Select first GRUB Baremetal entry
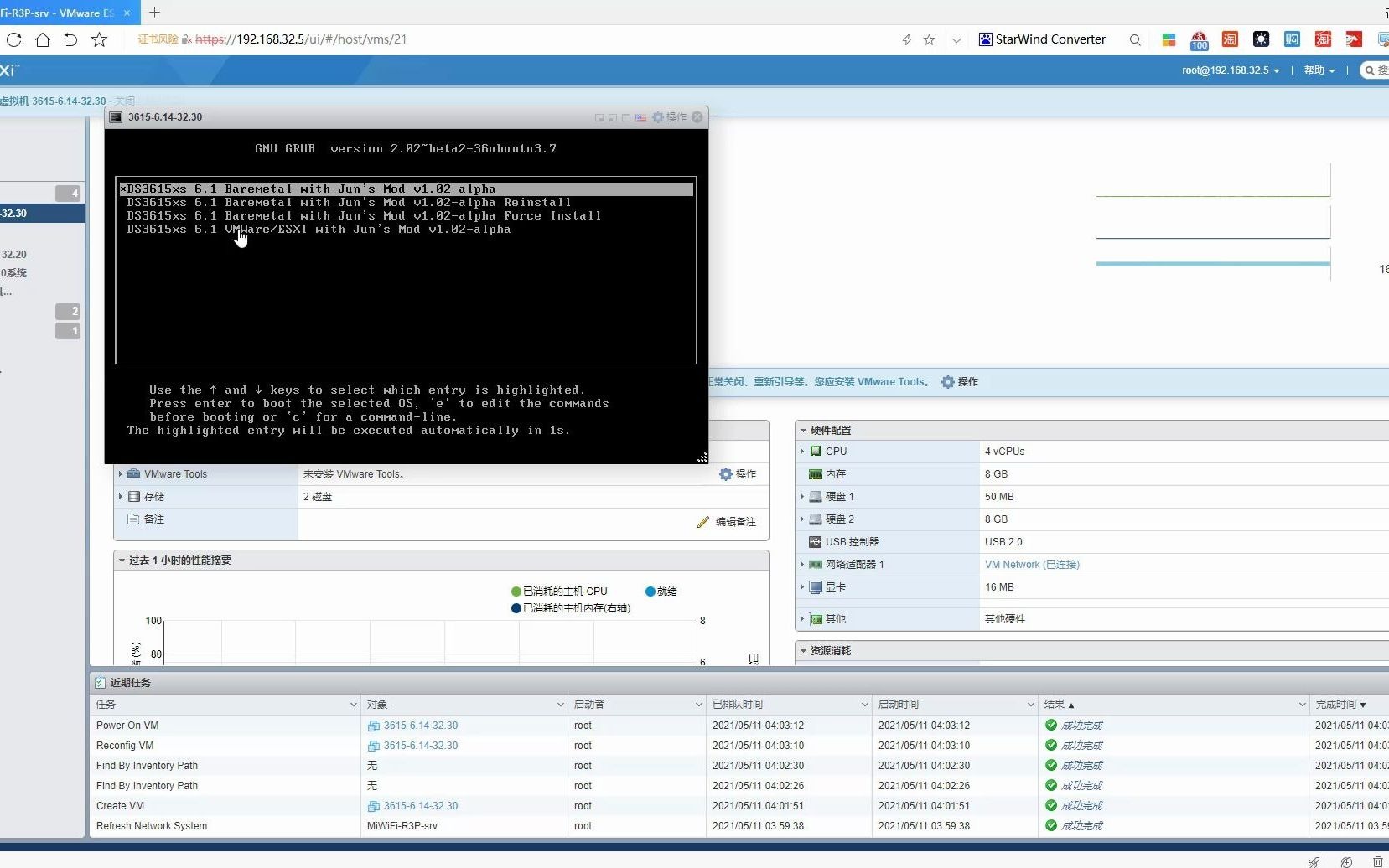The image size is (1389, 868). [x=407, y=189]
